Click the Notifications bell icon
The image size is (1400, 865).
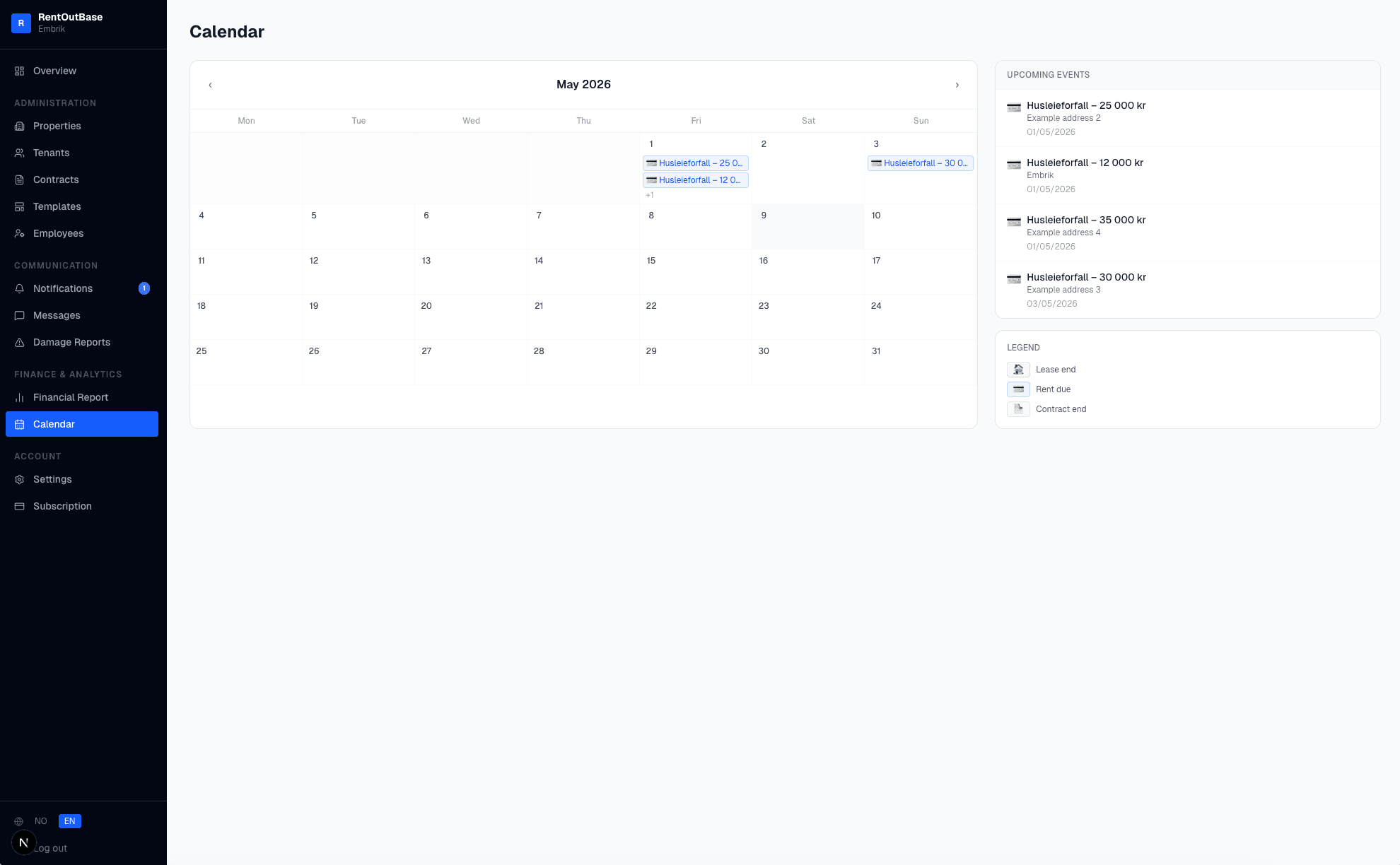coord(20,288)
